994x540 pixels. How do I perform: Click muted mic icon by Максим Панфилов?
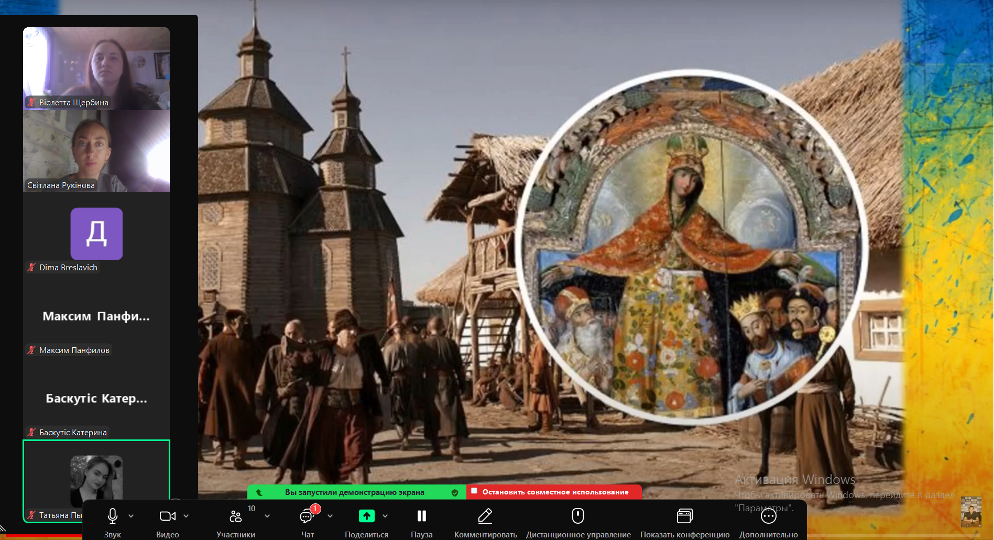pyautogui.click(x=30, y=350)
